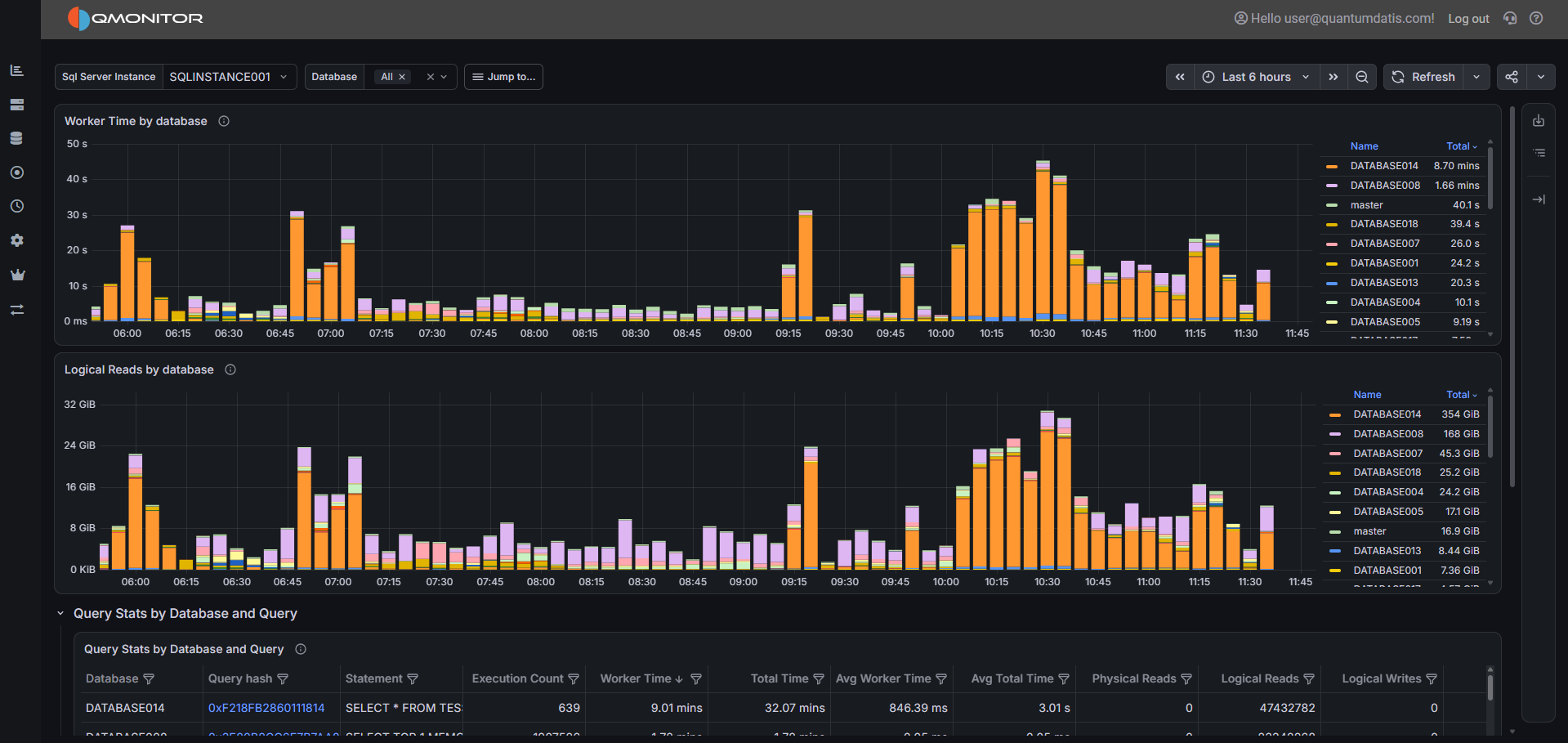Toggle DATABASE018 series in Worker Time legend
The width and height of the screenshot is (1568, 743).
1384,224
